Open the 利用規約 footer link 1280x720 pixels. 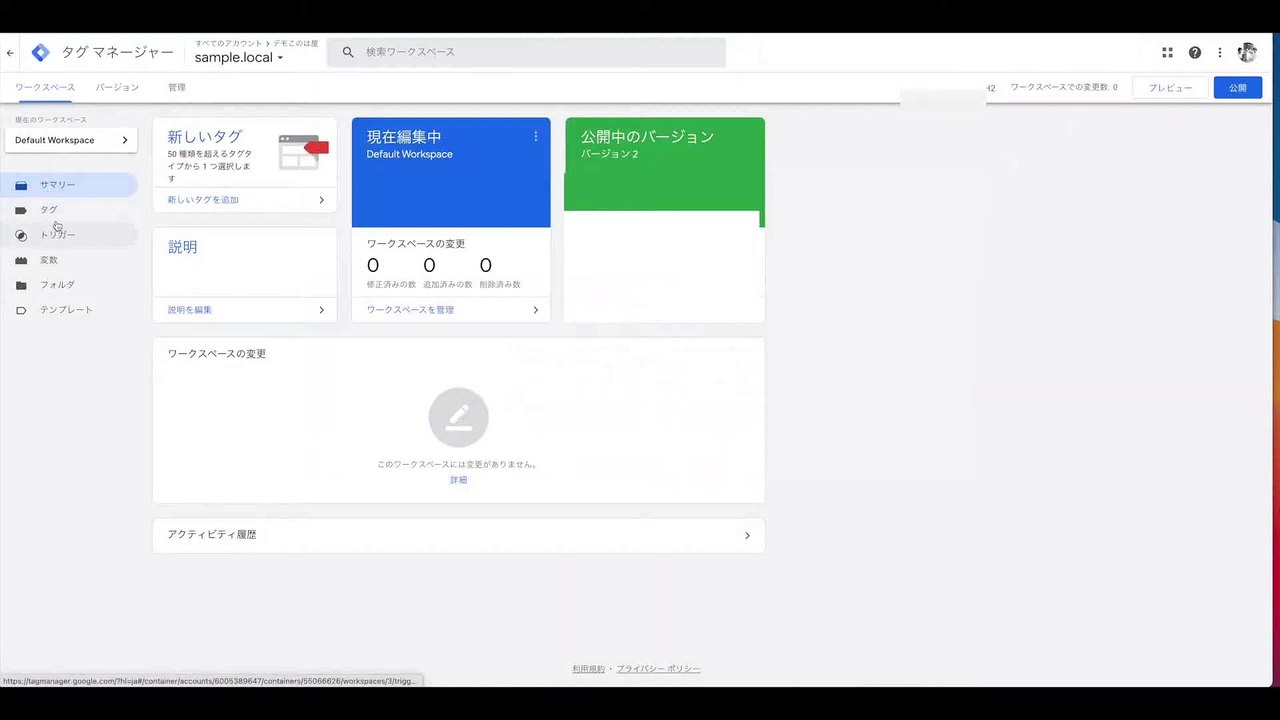[x=588, y=668]
